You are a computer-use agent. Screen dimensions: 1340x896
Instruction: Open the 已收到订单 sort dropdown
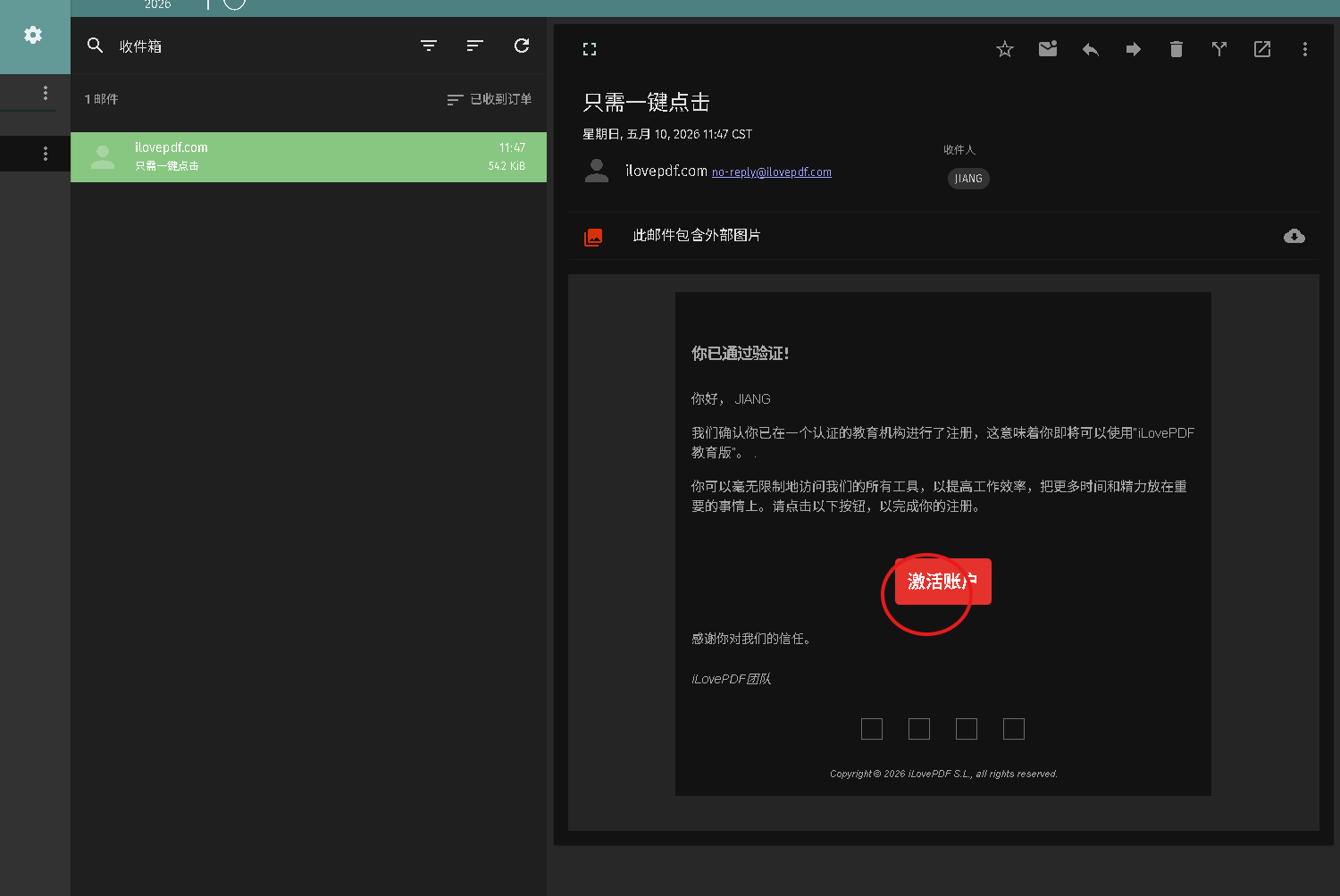click(490, 99)
